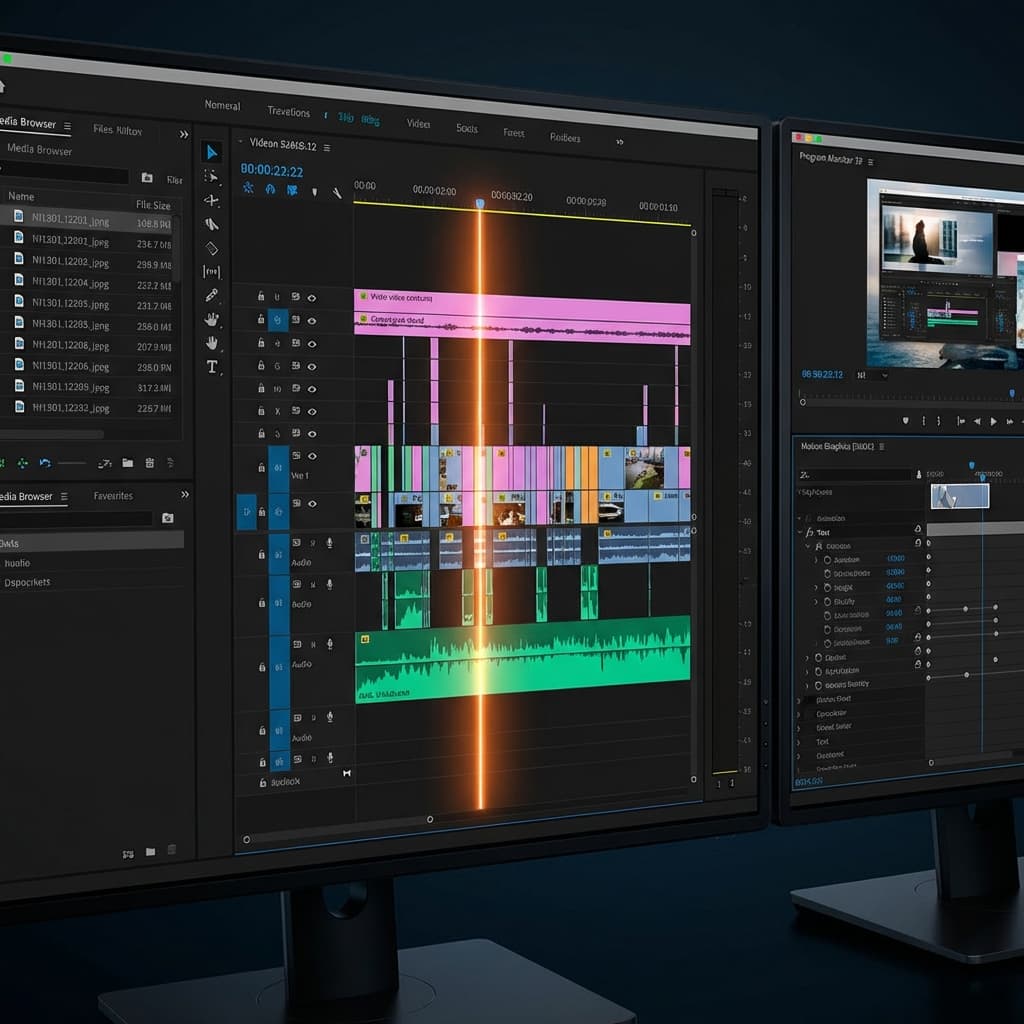
Task: Click the new folder icon beside search
Action: click(x=147, y=178)
